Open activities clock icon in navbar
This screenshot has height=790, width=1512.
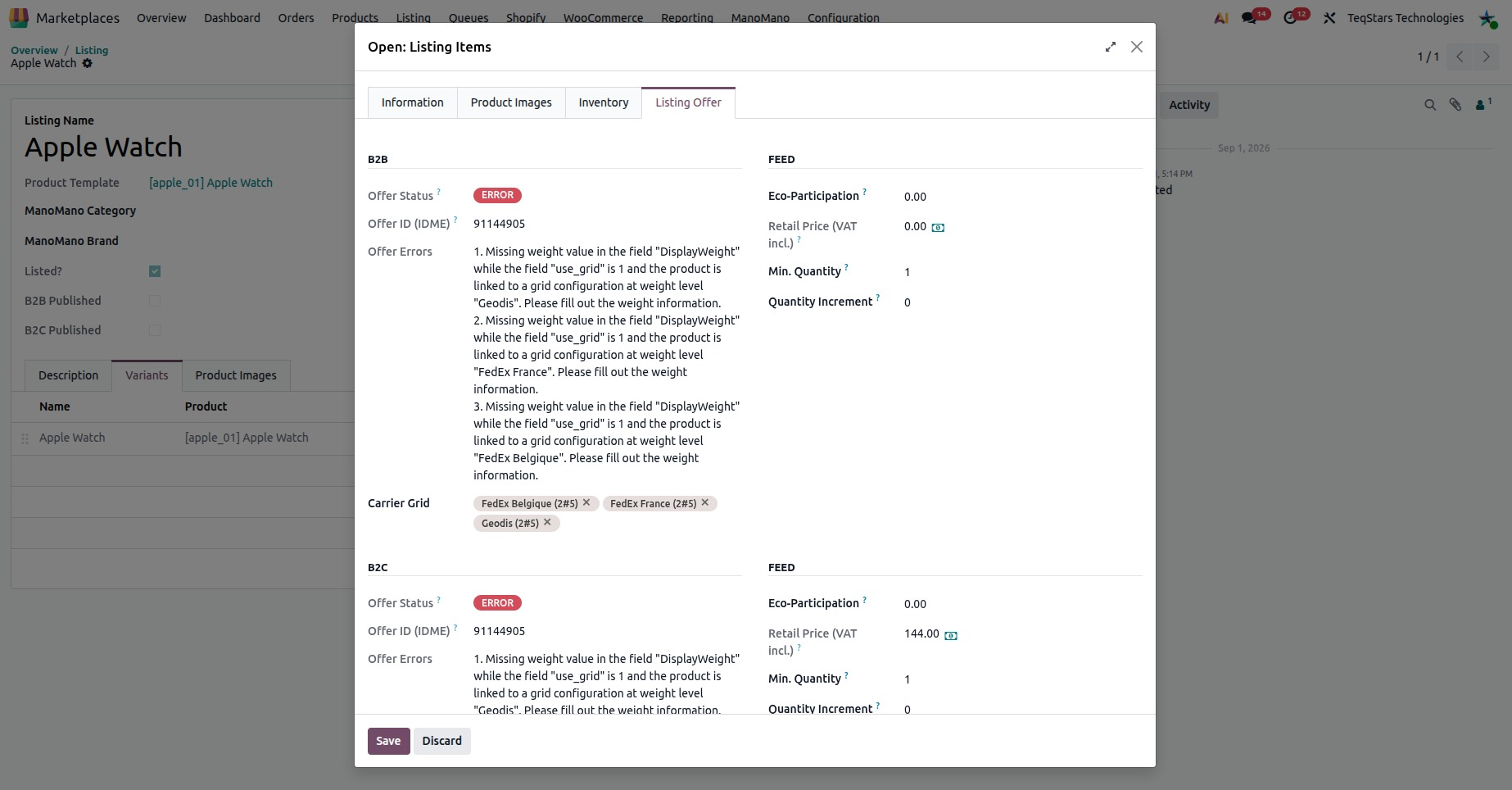1295,17
